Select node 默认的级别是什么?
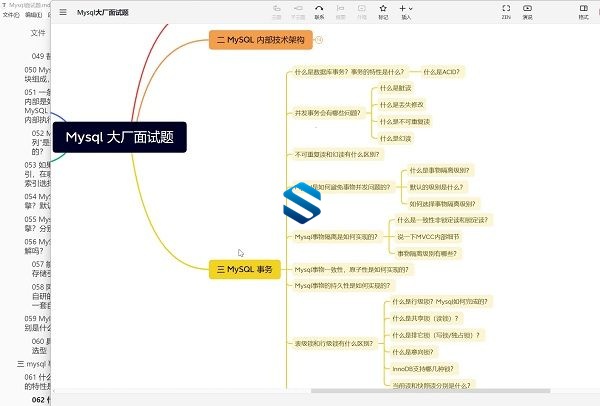 pos(436,187)
